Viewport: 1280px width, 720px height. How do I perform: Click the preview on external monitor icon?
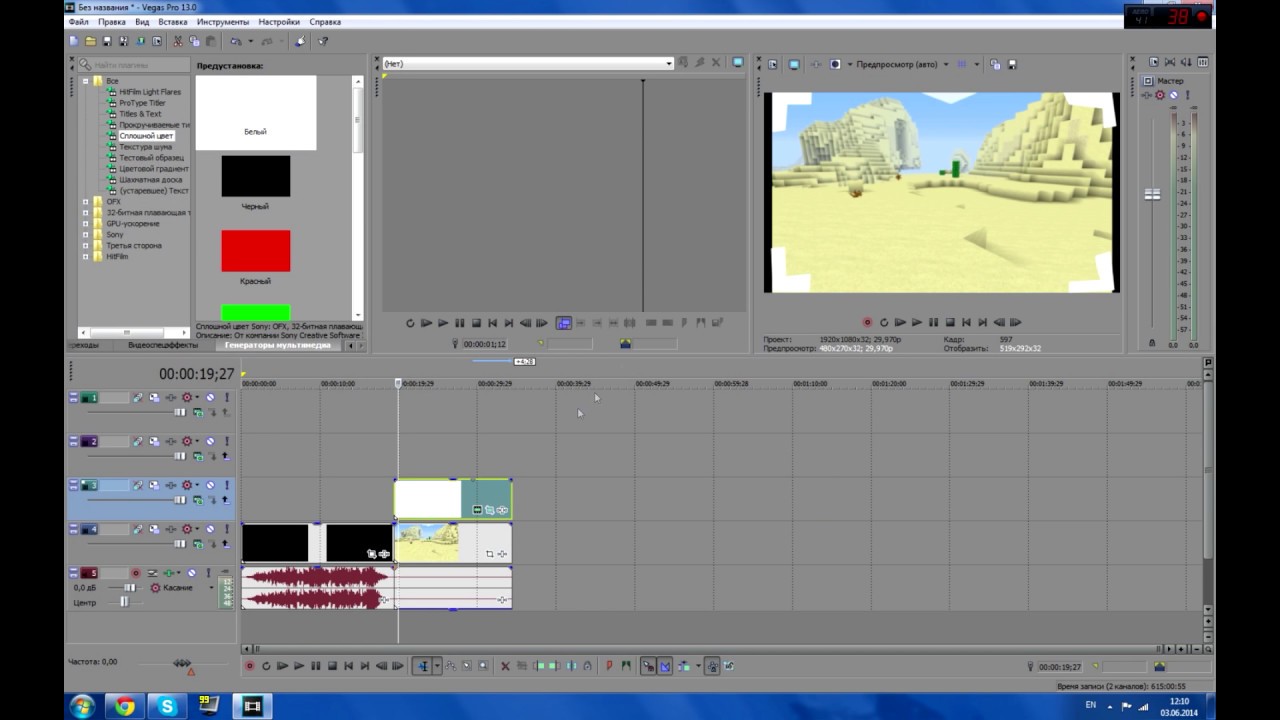(x=794, y=64)
